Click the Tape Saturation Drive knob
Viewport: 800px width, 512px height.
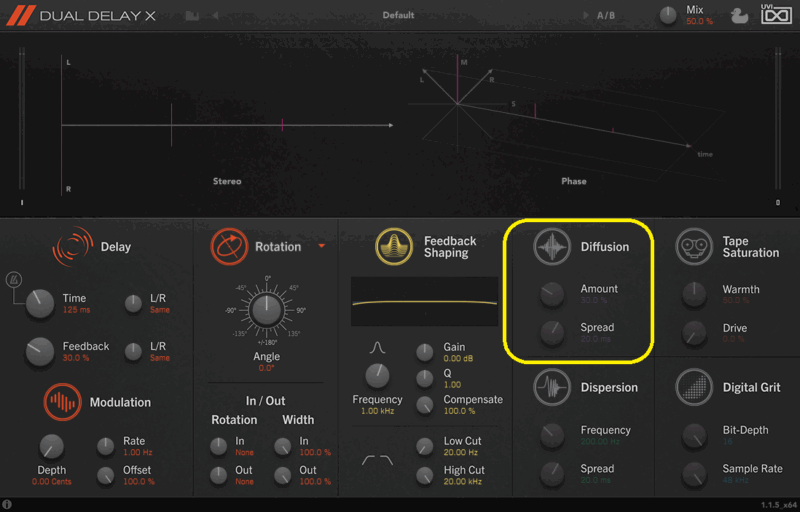[x=694, y=333]
